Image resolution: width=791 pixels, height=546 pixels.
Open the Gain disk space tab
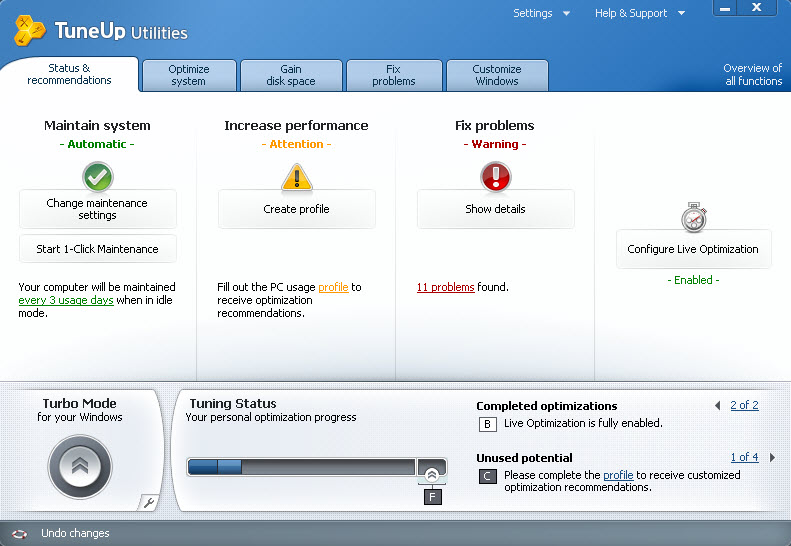(x=290, y=75)
